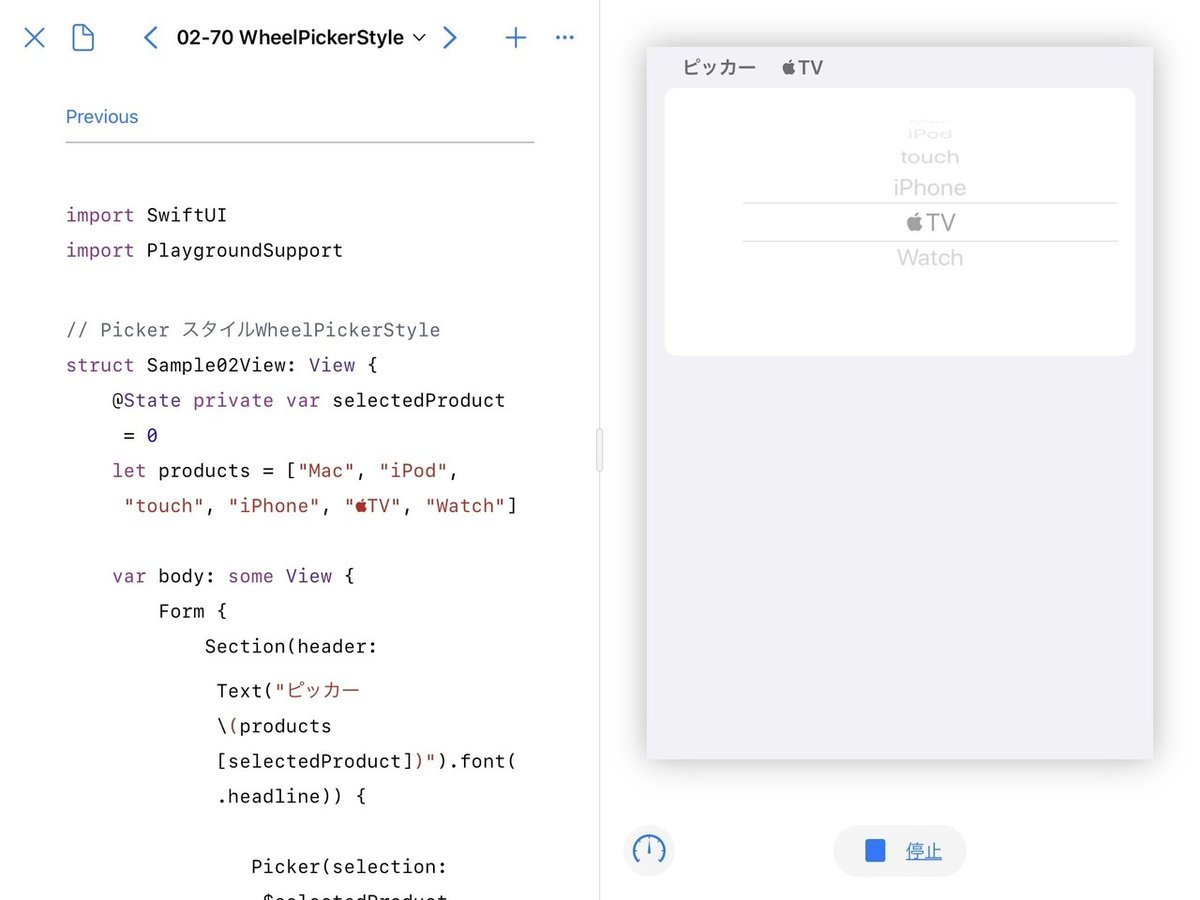This screenshot has height=900, width=1200.
Task: Close the playground with the X icon
Action: pos(35,38)
